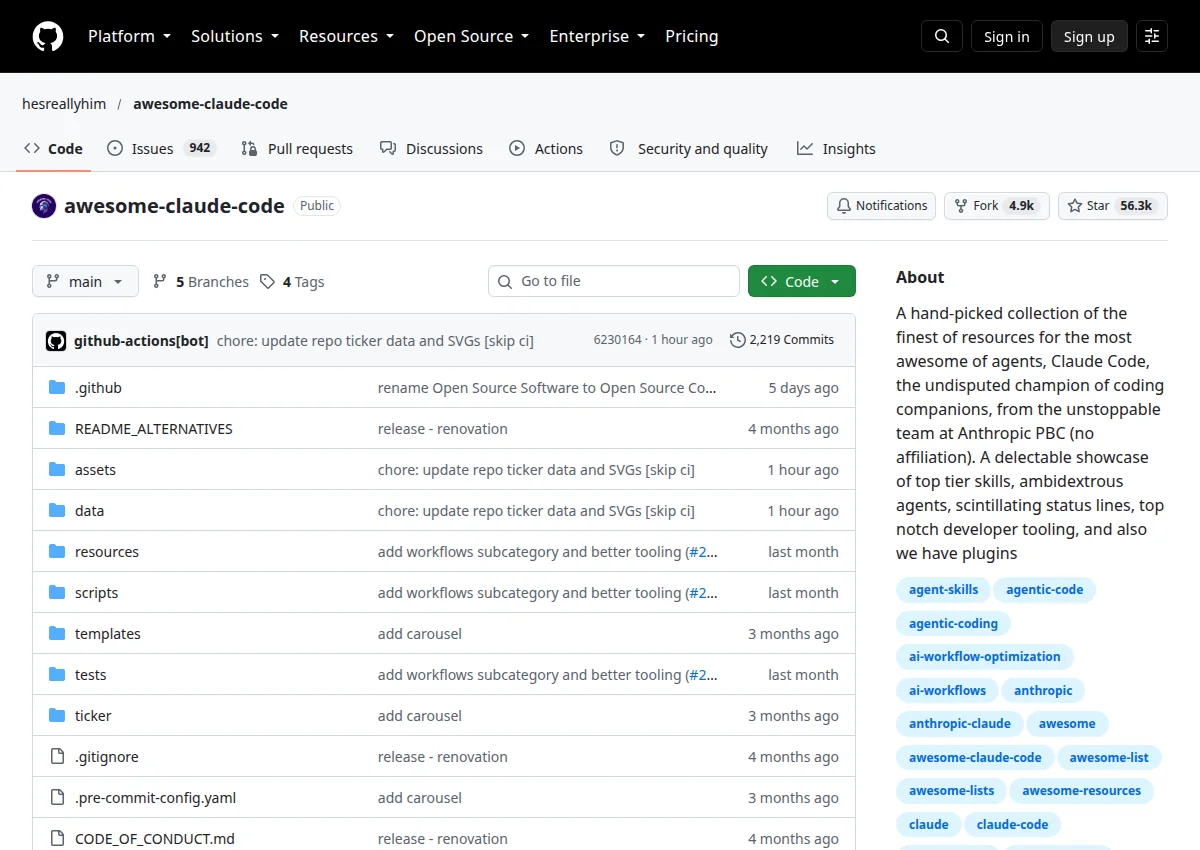
Task: Click the awesome-claude-code repository avatar
Action: [44, 206]
